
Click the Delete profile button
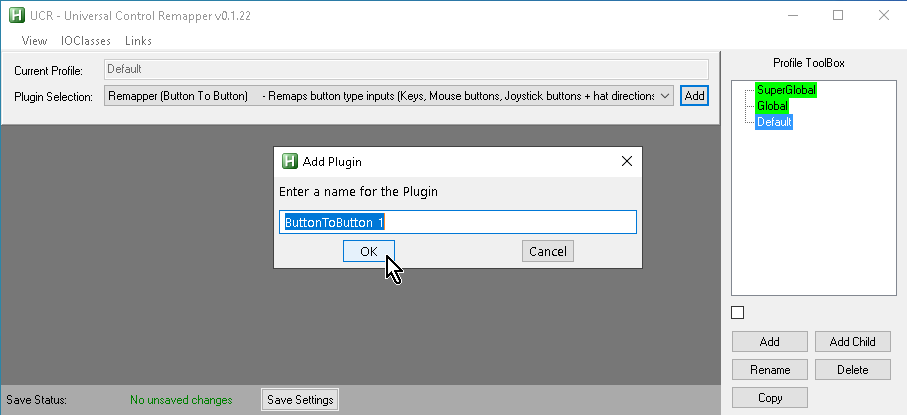point(852,370)
